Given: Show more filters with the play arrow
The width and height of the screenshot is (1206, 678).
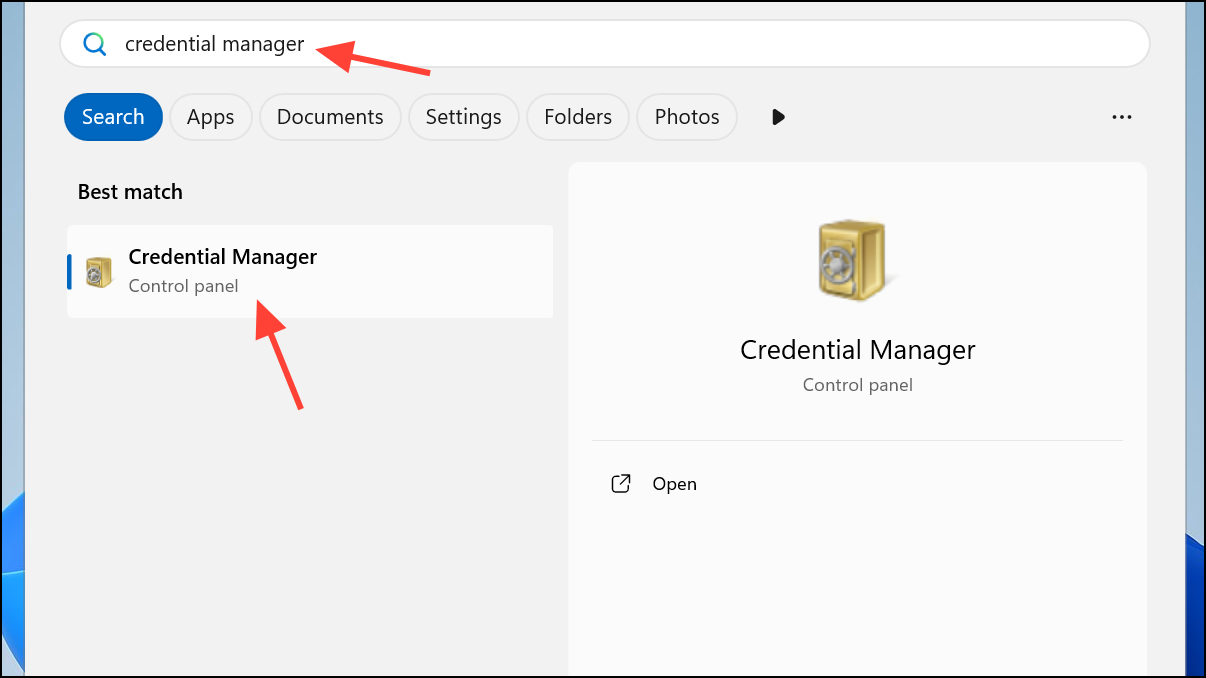Looking at the screenshot, I should point(778,117).
